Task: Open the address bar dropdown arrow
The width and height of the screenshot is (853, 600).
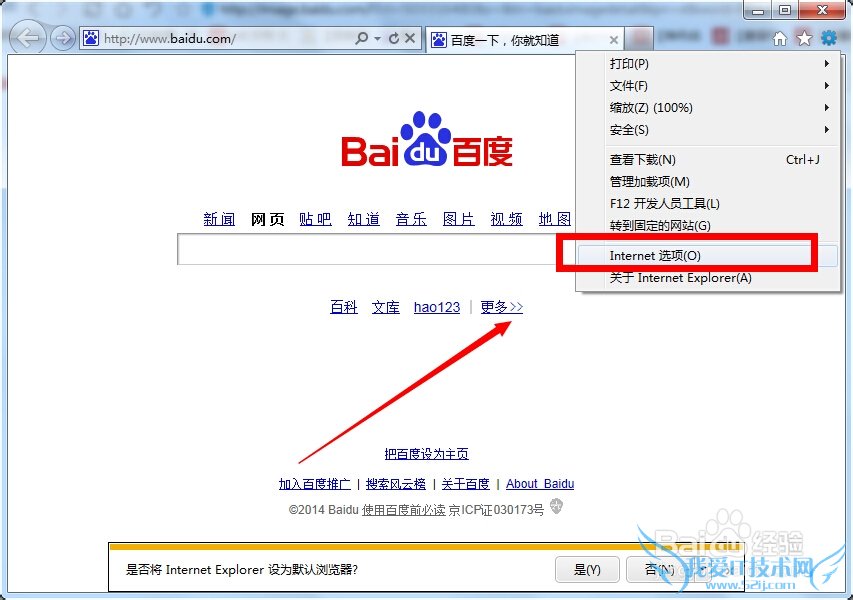Action: click(x=378, y=39)
